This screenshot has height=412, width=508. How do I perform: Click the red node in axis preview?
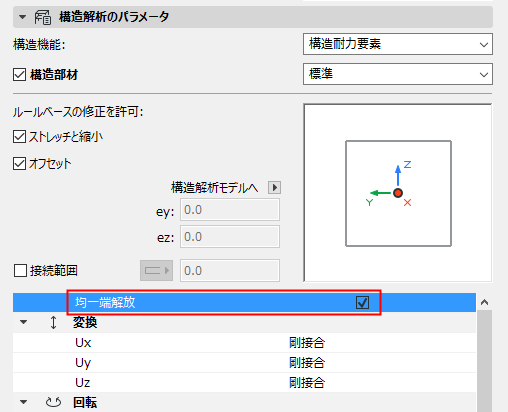point(398,193)
